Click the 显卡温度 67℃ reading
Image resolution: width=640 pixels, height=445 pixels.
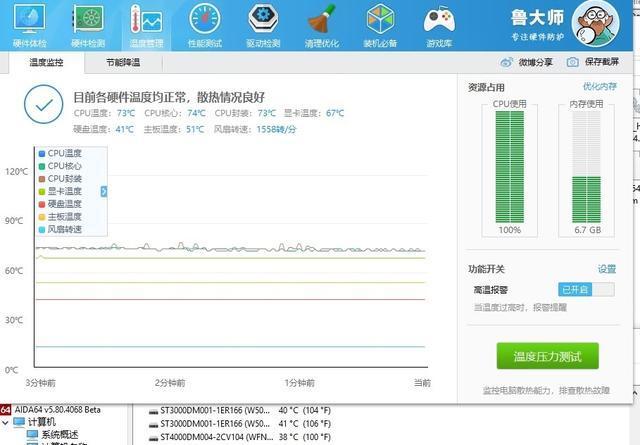click(314, 113)
